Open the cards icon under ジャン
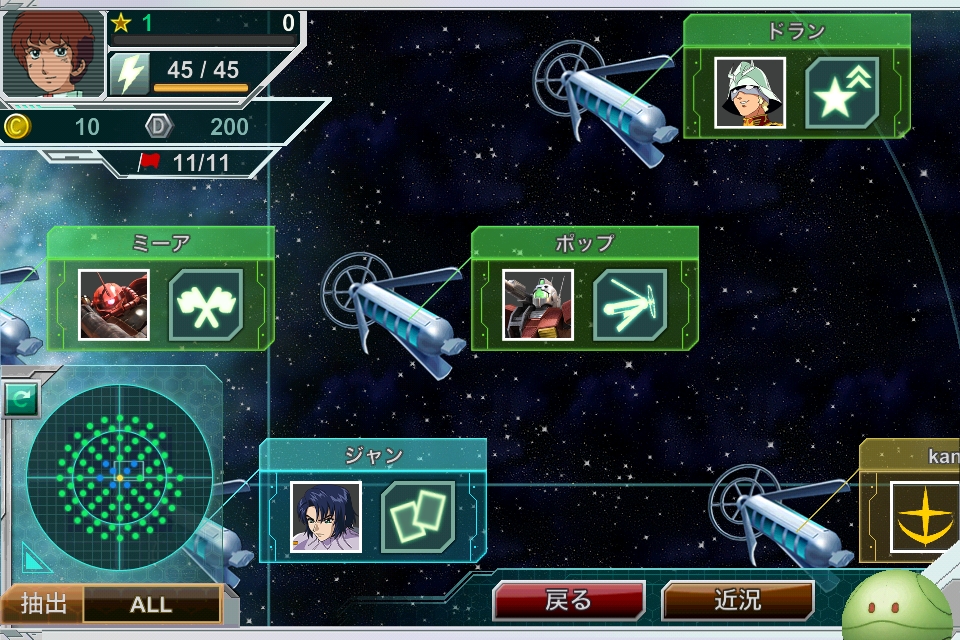 click(x=418, y=517)
